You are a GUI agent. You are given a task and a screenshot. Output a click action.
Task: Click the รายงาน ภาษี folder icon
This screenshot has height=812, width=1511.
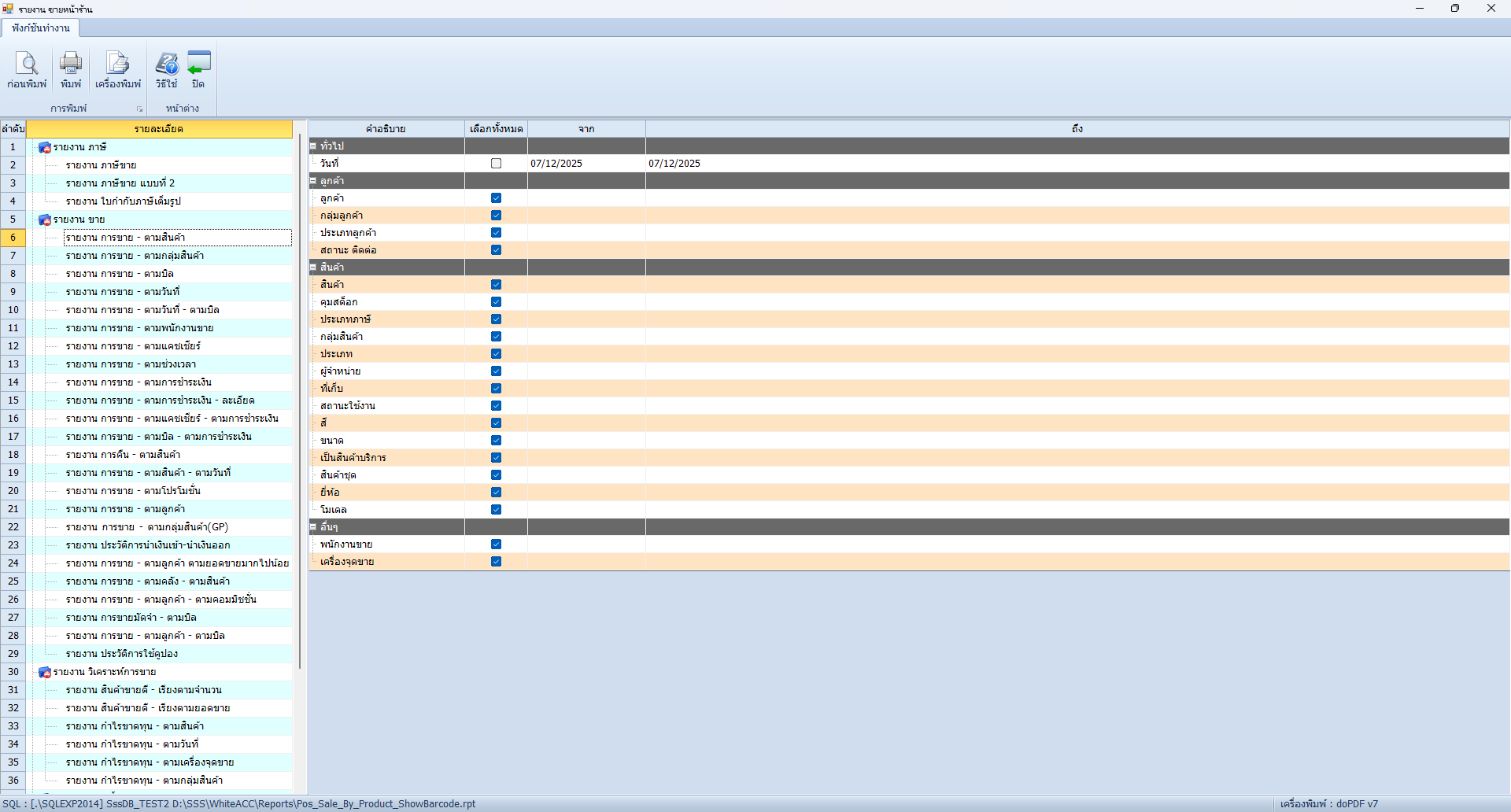click(45, 147)
